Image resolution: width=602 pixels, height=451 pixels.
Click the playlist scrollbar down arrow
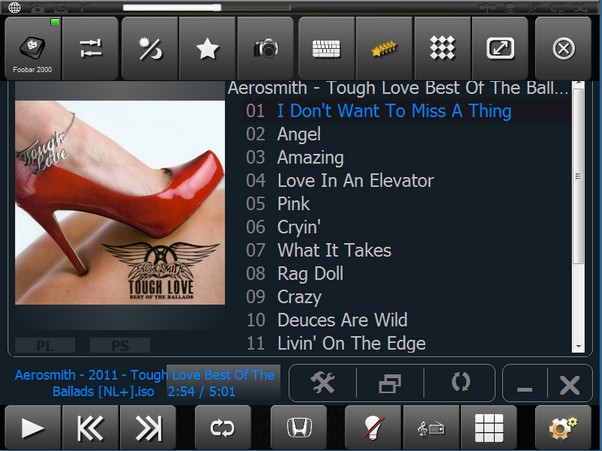point(578,347)
